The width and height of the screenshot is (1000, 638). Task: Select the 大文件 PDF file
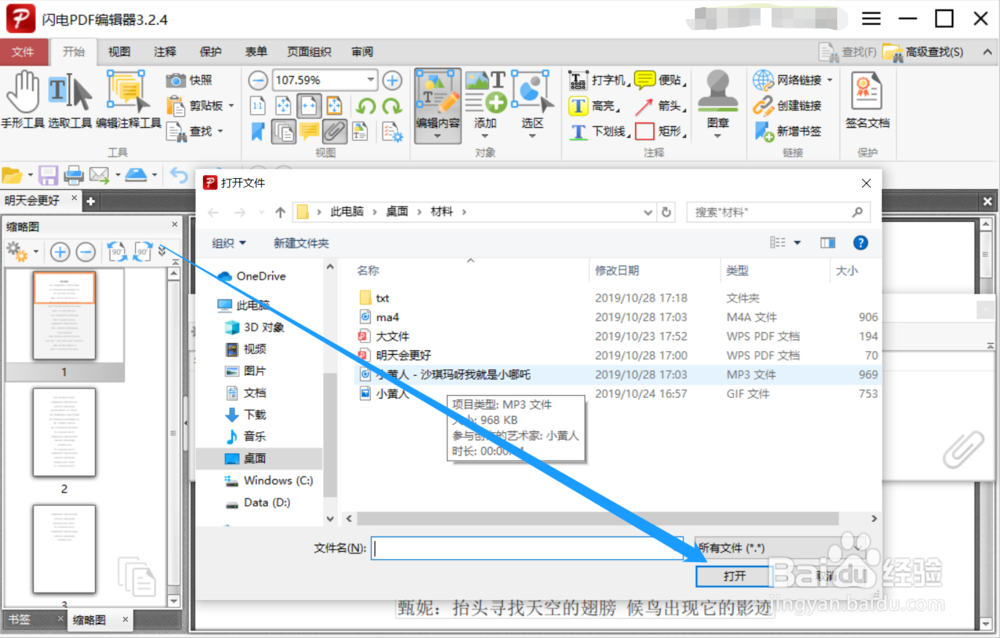(x=385, y=336)
